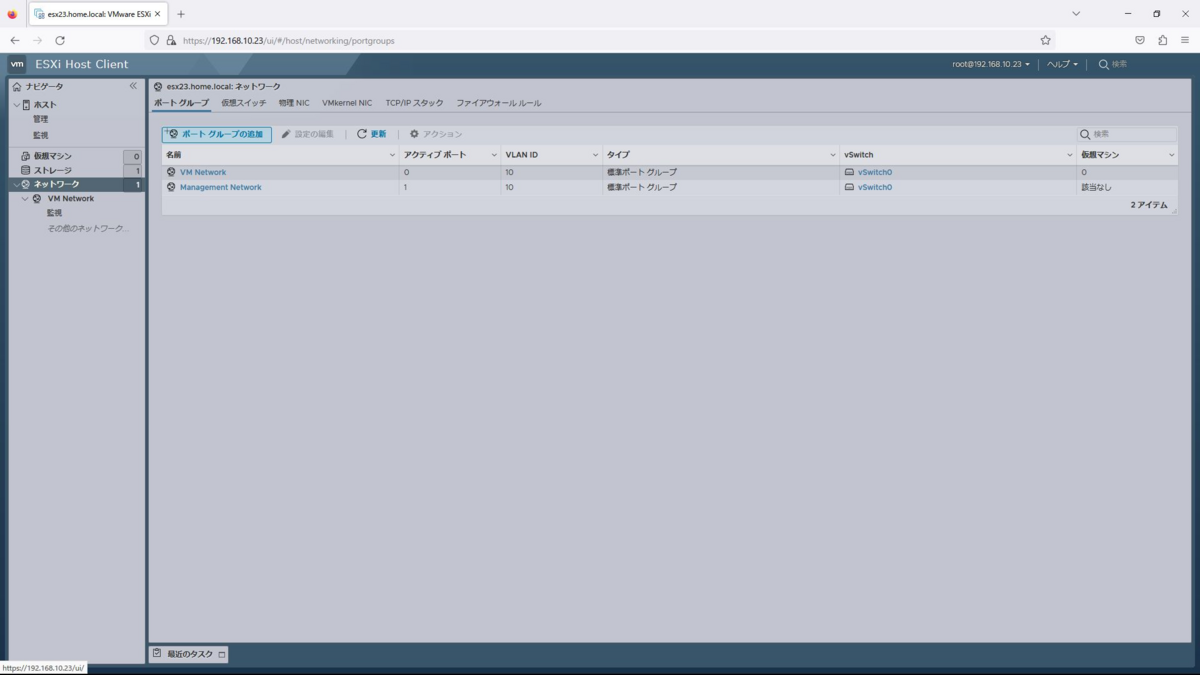Open the Firefox hamburger menu
This screenshot has height=675, width=1200.
[x=1185, y=40]
